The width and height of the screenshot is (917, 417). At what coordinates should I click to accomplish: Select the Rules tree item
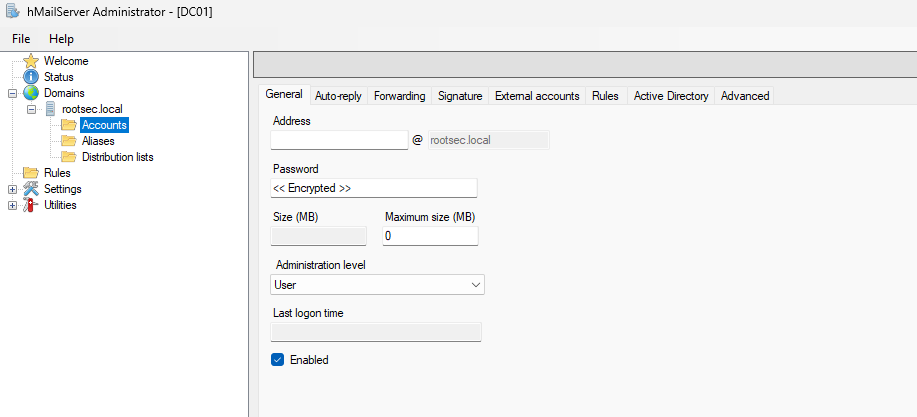[57, 173]
